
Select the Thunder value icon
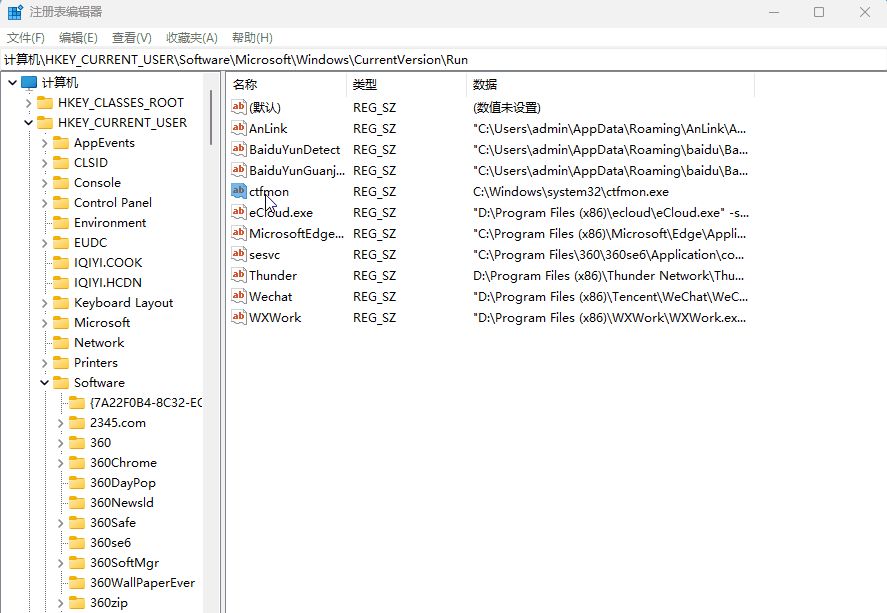click(x=239, y=275)
